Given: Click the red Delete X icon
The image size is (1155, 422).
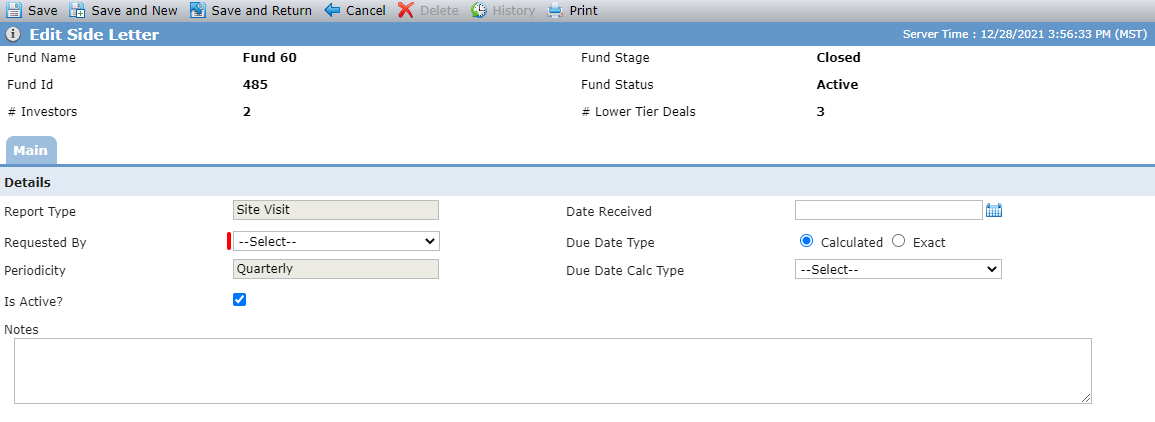Looking at the screenshot, I should coord(406,10).
